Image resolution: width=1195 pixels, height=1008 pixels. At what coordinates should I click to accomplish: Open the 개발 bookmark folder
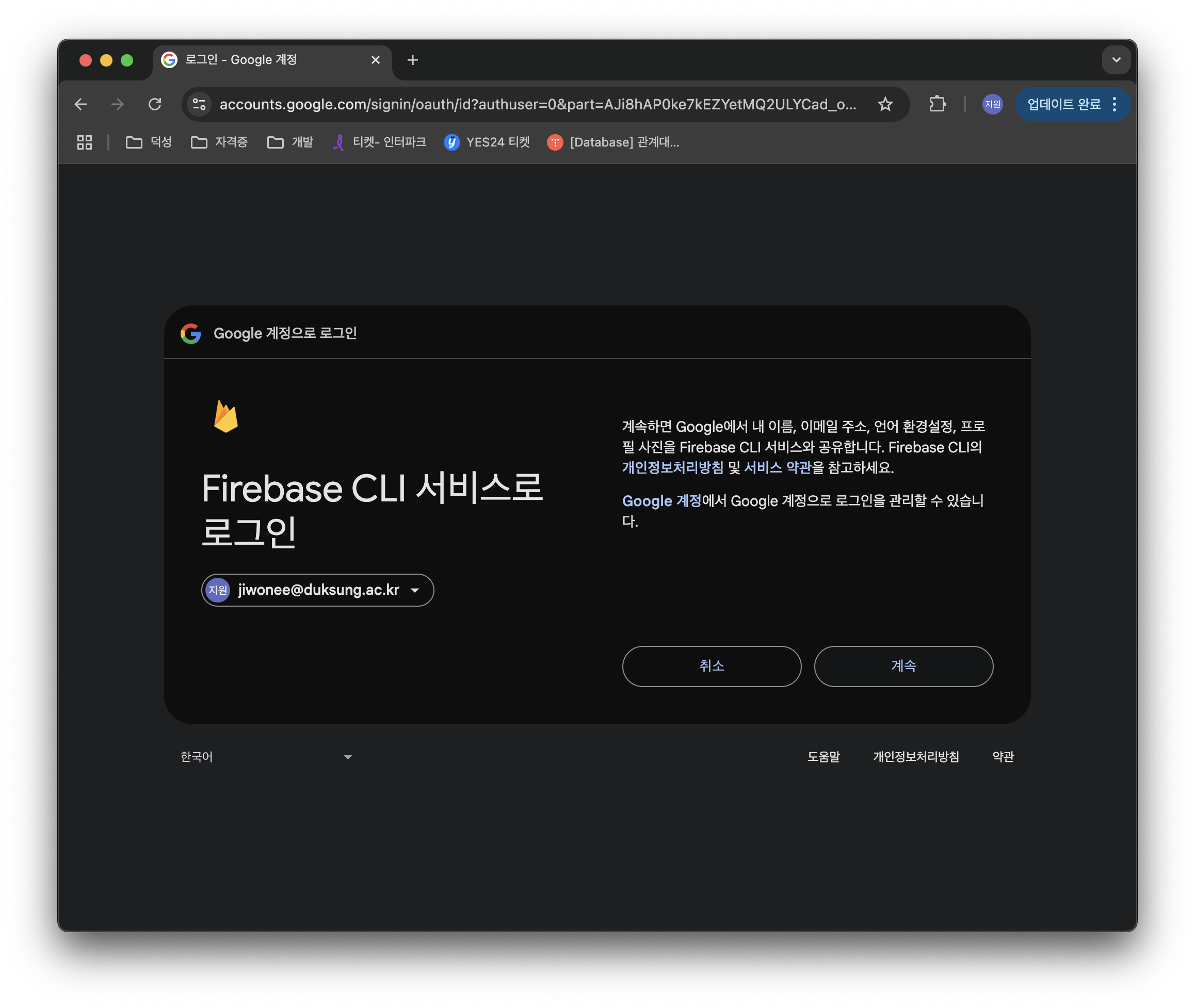(290, 142)
